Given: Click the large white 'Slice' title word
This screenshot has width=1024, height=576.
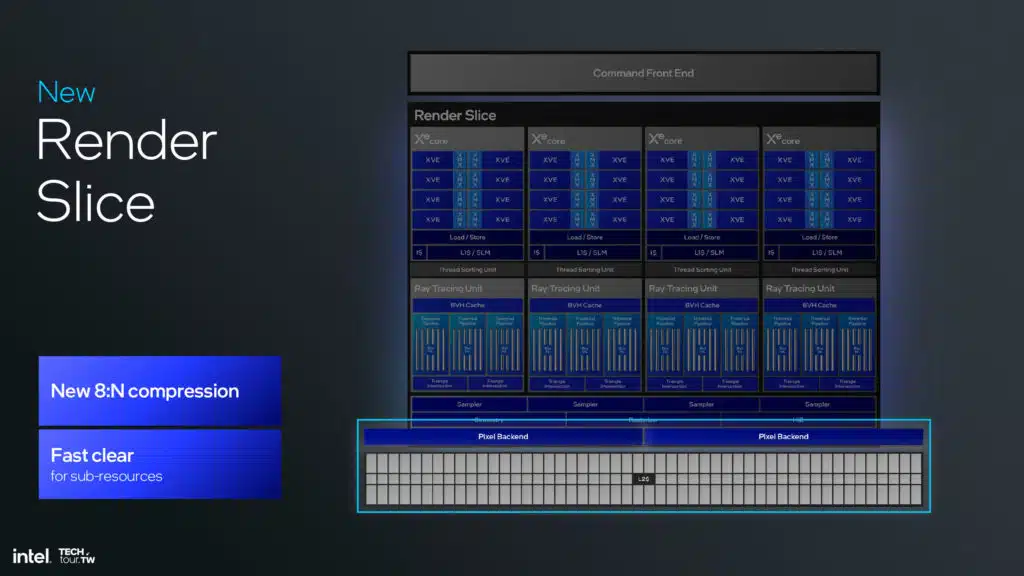Looking at the screenshot, I should click(x=95, y=202).
